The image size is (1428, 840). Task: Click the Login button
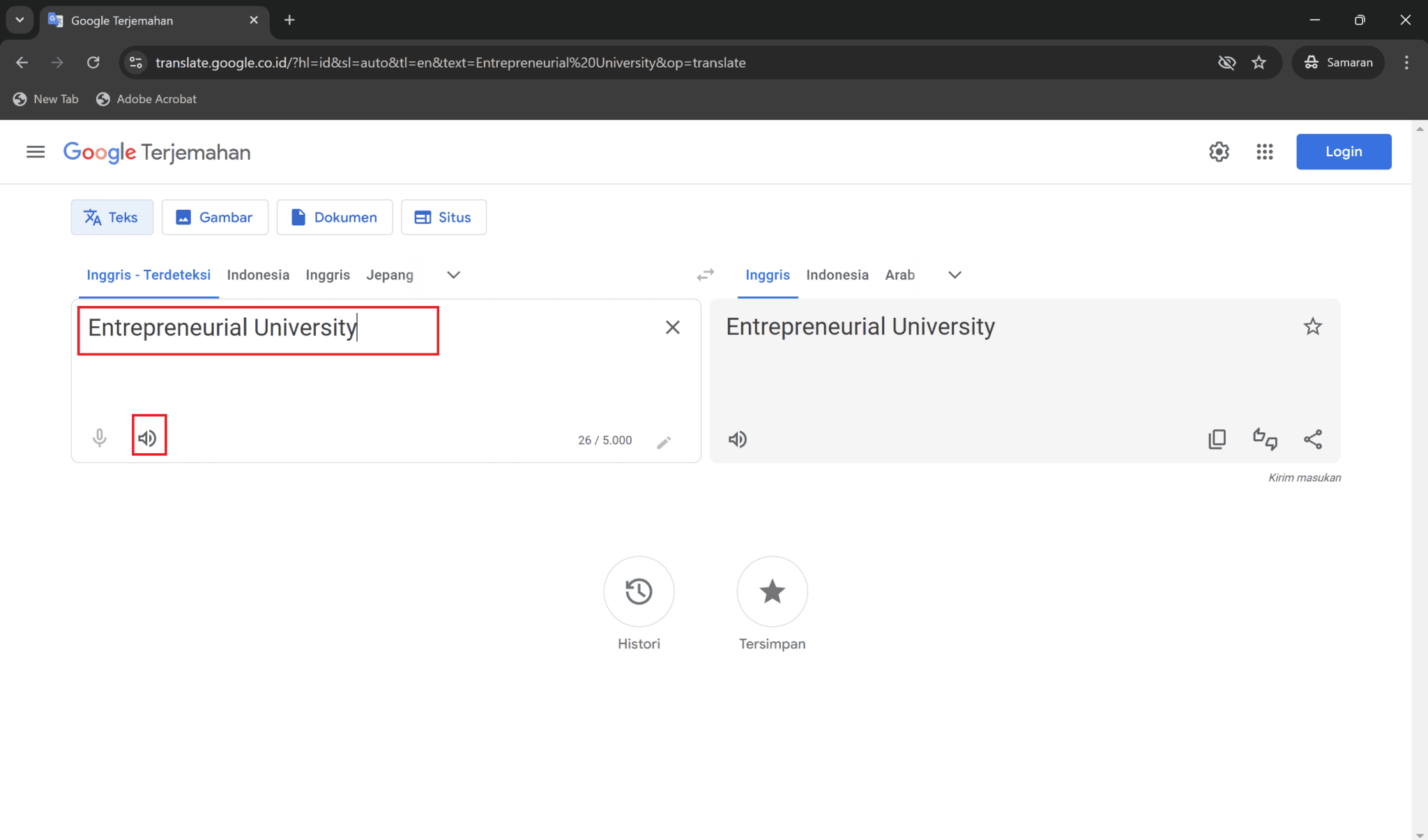coord(1343,151)
